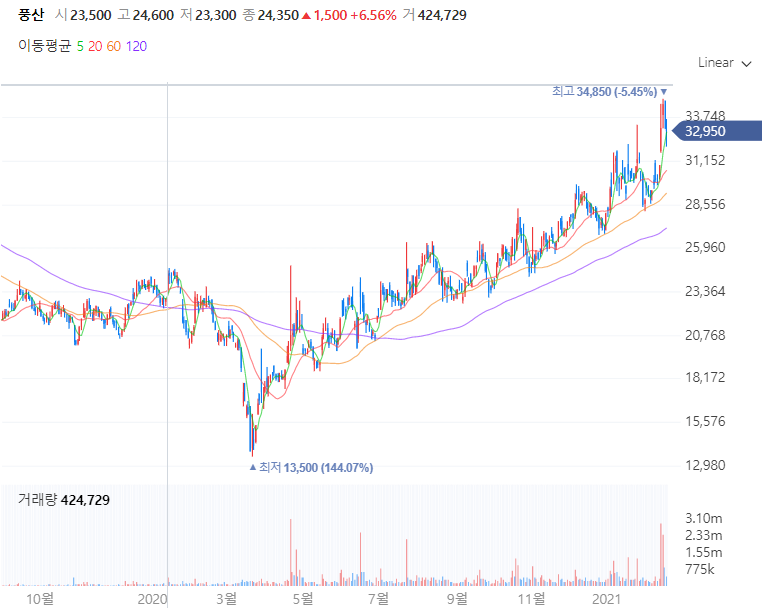Click the open price 23,500 value
The image size is (762, 608).
pyautogui.click(x=91, y=16)
